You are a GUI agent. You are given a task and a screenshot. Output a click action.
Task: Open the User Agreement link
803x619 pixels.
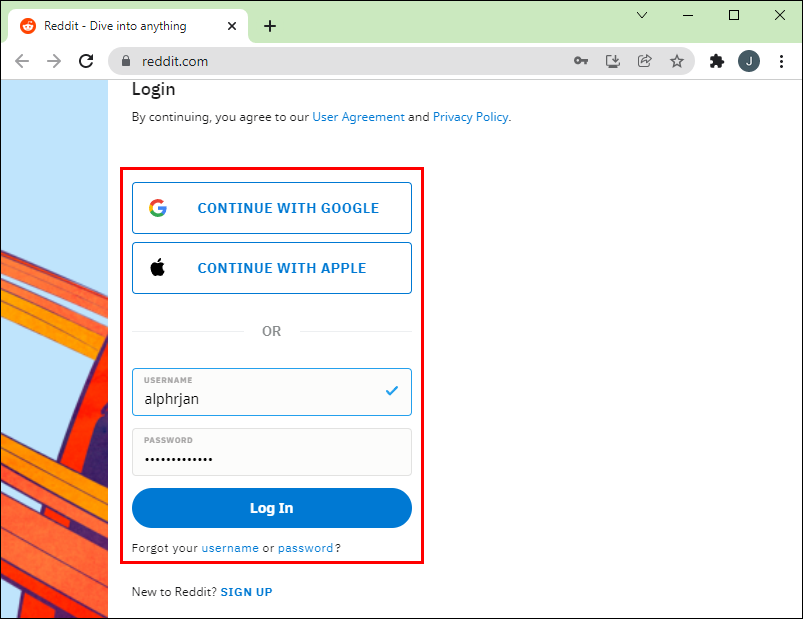[x=358, y=117]
